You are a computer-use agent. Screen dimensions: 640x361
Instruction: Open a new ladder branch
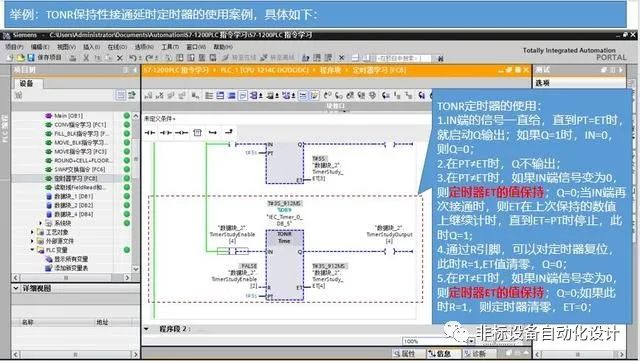pyautogui.click(x=213, y=132)
